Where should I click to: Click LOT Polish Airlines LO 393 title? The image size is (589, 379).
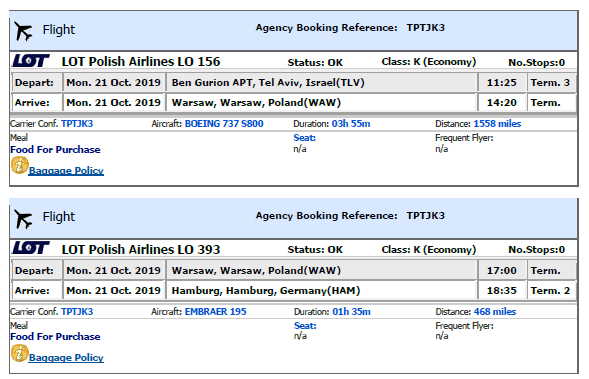(x=141, y=249)
